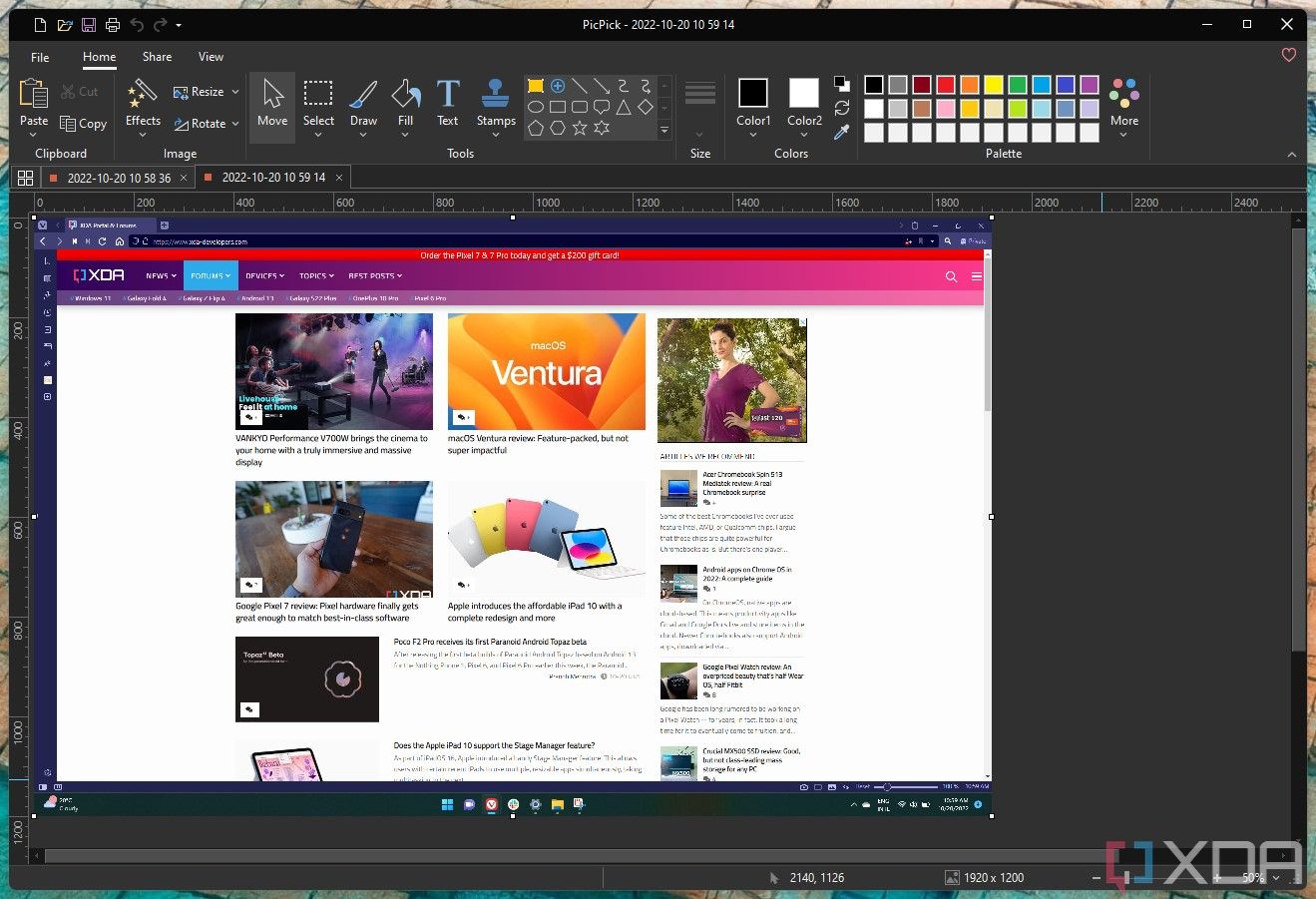The height and width of the screenshot is (899, 1316).
Task: Click the Save icon in quick access toolbar
Action: click(x=88, y=24)
